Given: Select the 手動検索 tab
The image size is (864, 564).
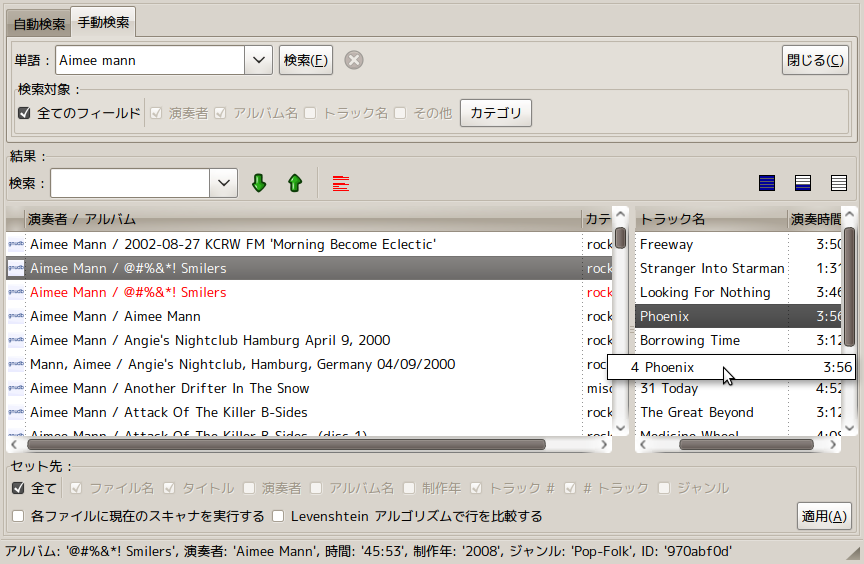Looking at the screenshot, I should [103, 23].
